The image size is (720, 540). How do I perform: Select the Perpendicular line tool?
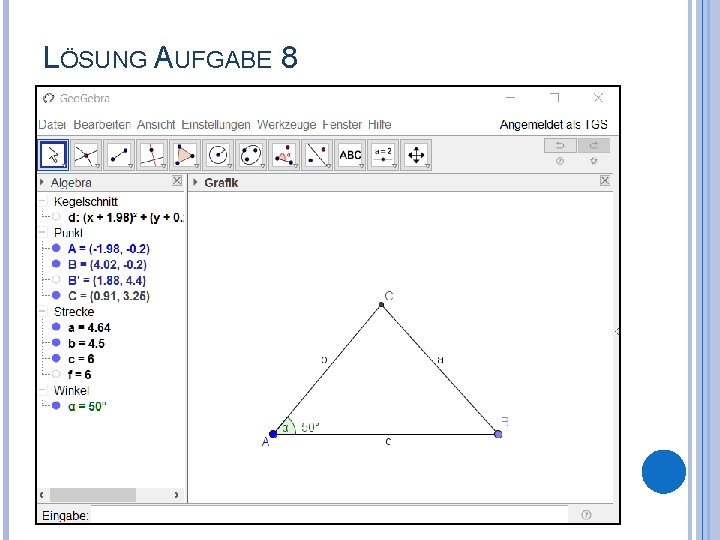pos(152,155)
